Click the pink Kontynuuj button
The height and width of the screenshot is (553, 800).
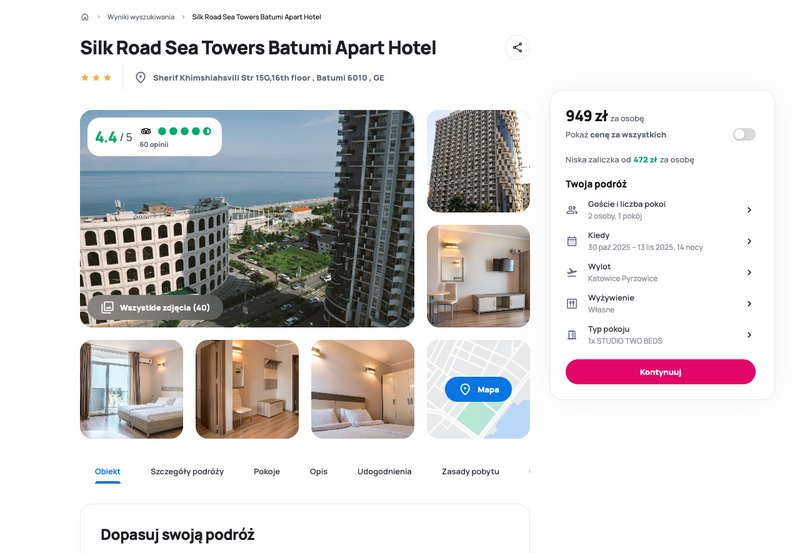coord(660,372)
